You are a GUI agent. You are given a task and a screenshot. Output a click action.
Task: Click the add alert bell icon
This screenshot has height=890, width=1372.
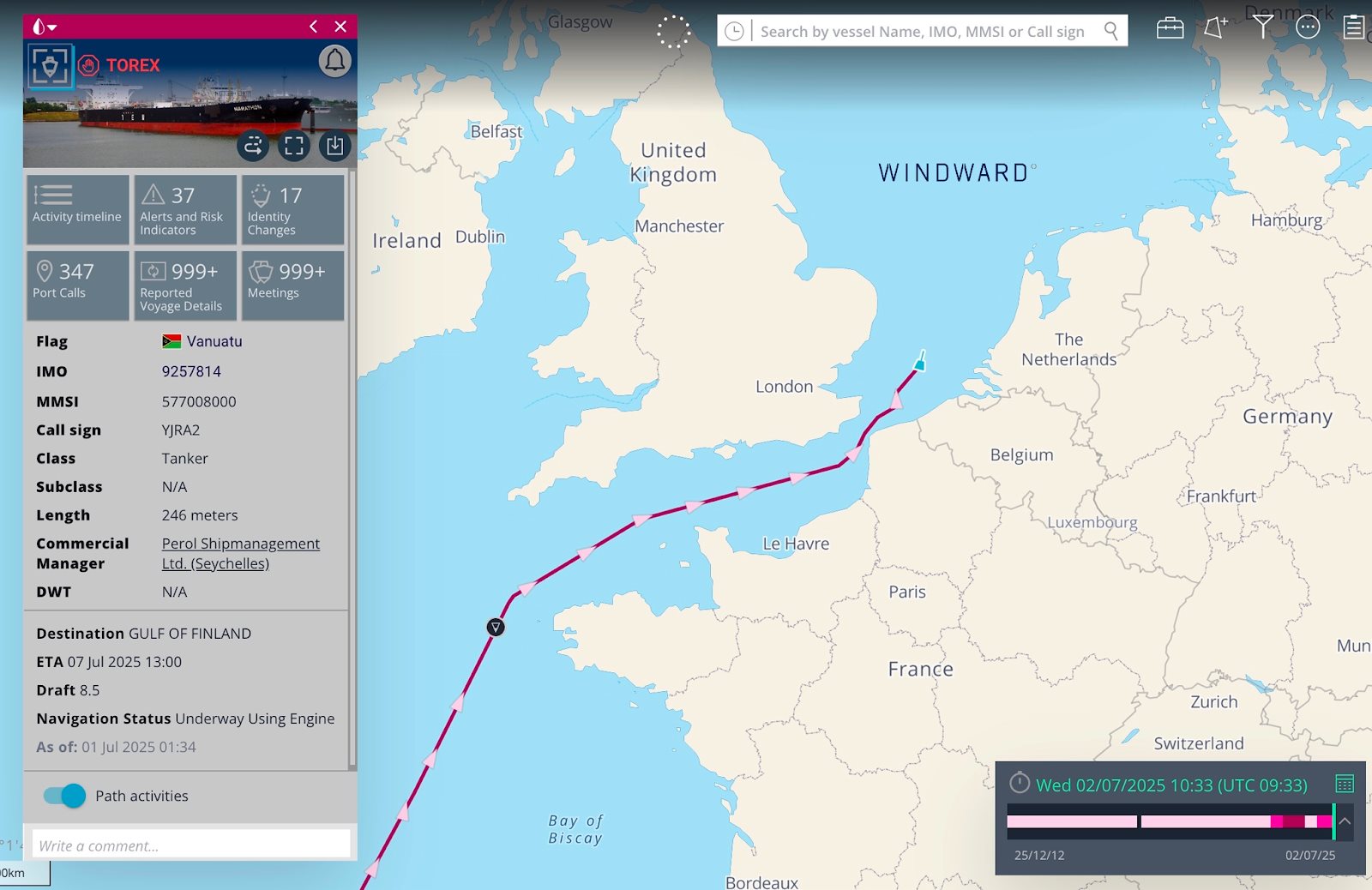pyautogui.click(x=1216, y=28)
